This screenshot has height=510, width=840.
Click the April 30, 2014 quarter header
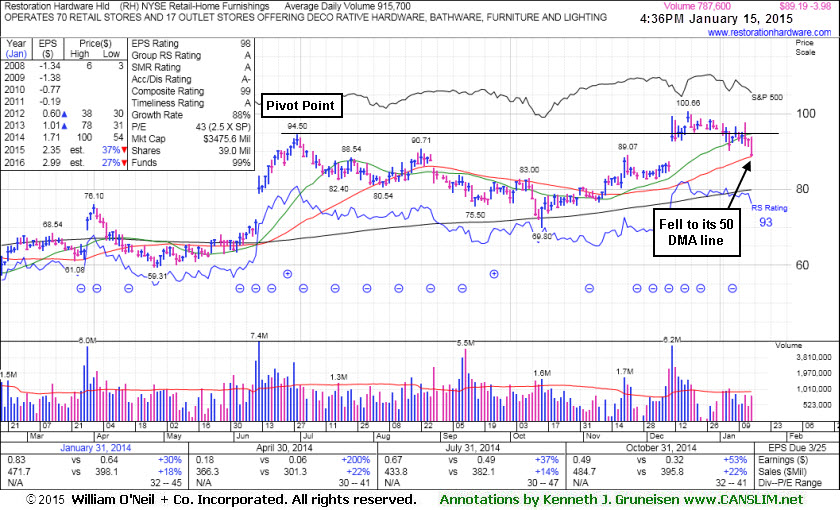284,448
